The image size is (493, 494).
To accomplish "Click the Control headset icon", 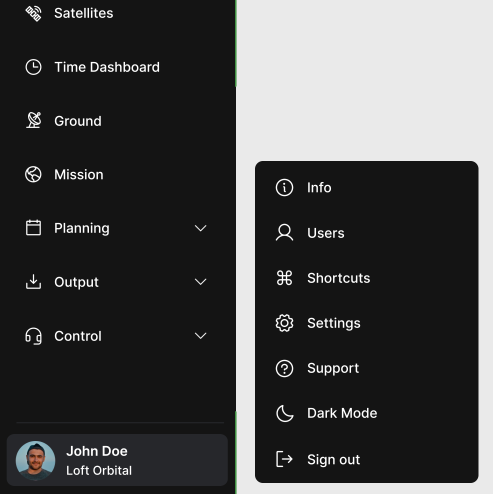I will pos(33,336).
